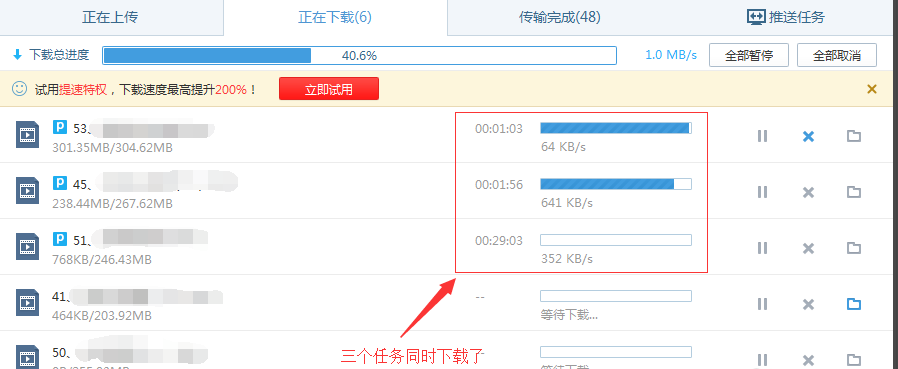The width and height of the screenshot is (898, 369).
Task: Click the empty progress bar of file 51
Action: pos(616,240)
